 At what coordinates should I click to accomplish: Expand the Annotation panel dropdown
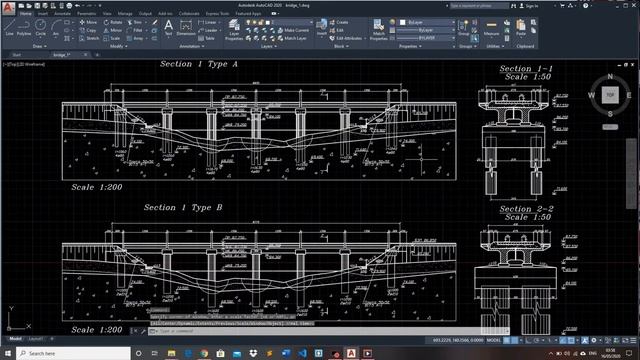coord(192,47)
